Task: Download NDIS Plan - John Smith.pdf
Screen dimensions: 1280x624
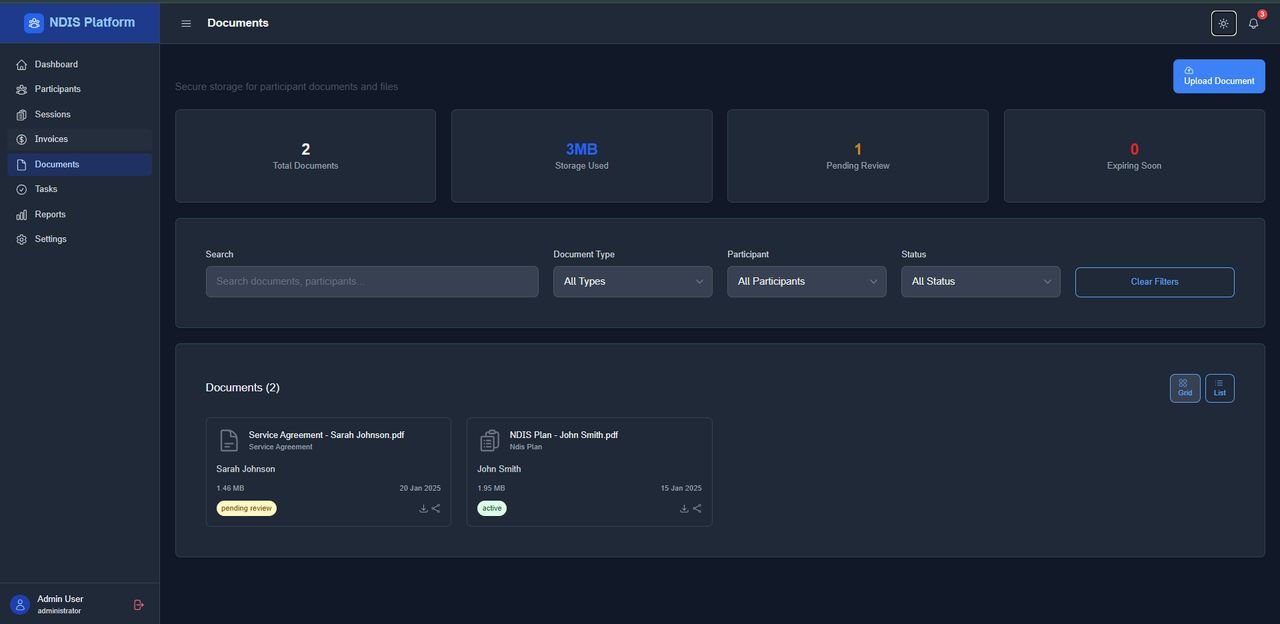Action: pos(684,508)
